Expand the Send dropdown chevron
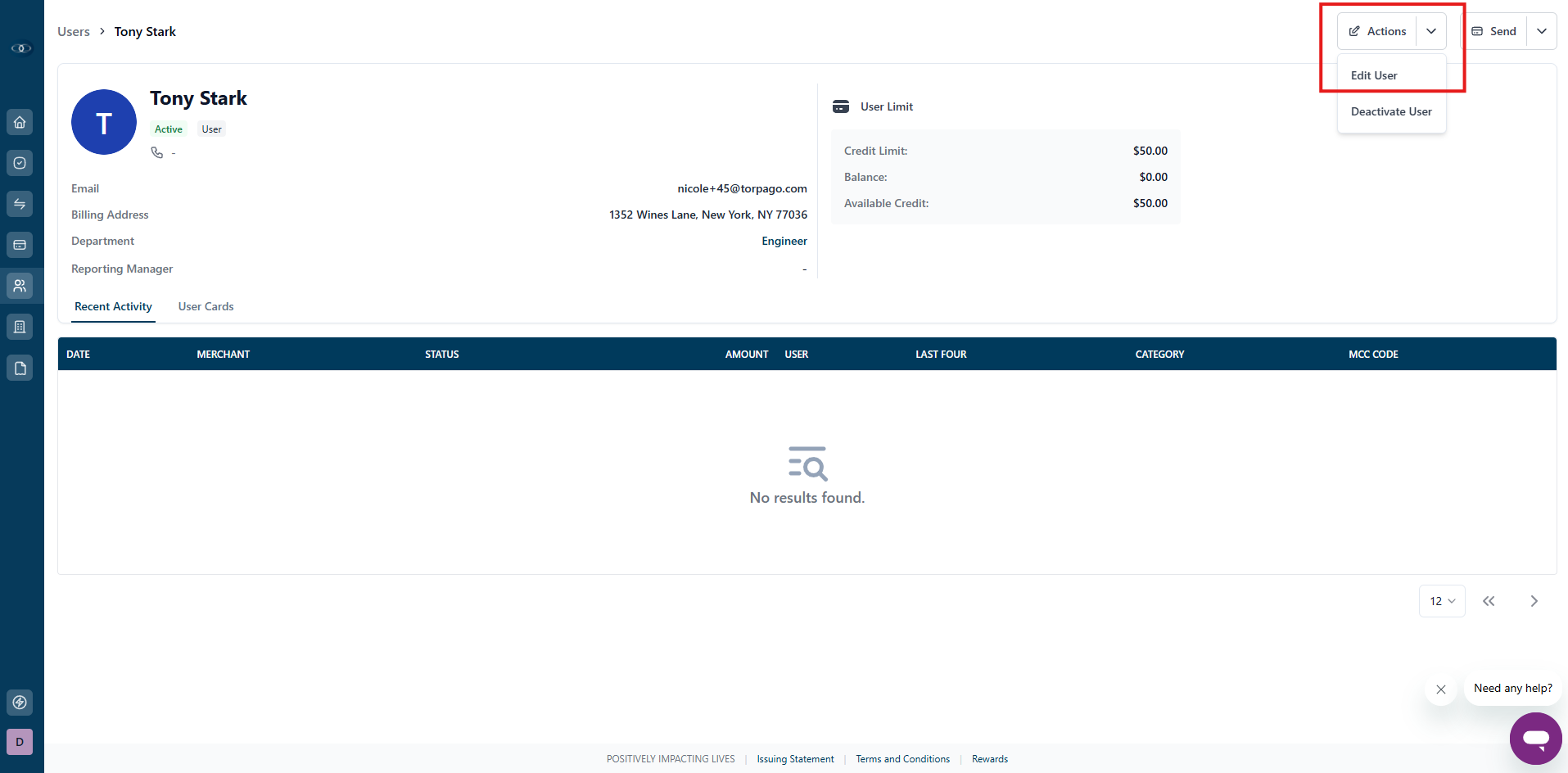The height and width of the screenshot is (773, 1568). click(1542, 31)
